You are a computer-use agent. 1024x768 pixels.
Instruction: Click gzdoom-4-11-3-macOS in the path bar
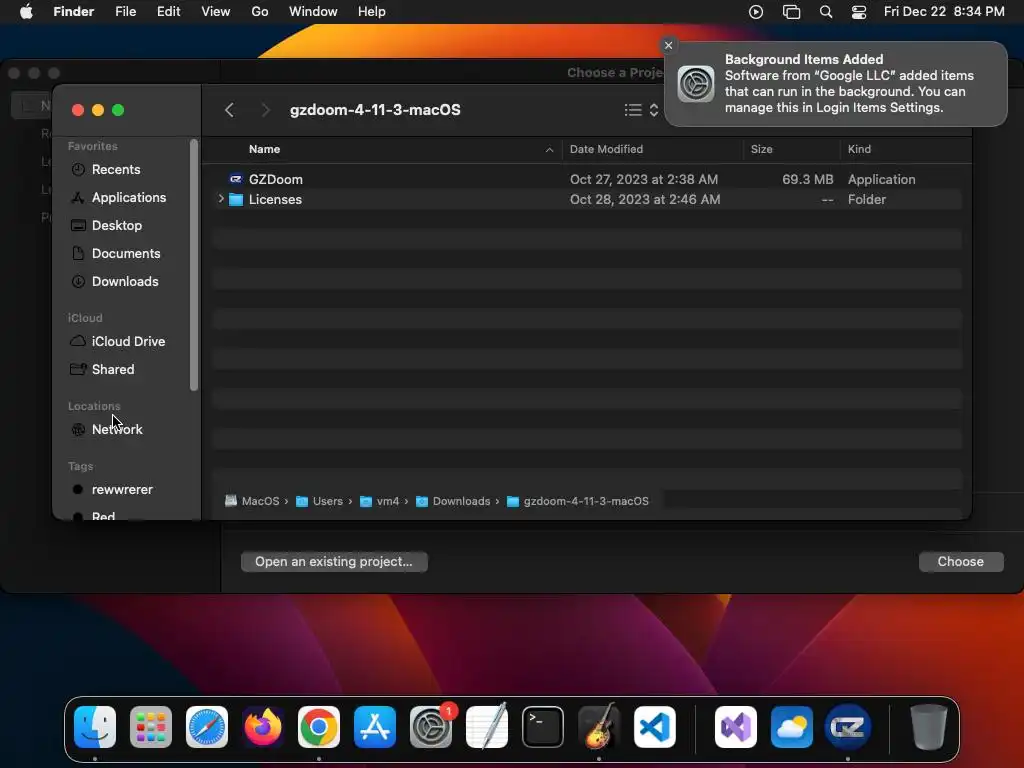click(x=578, y=501)
